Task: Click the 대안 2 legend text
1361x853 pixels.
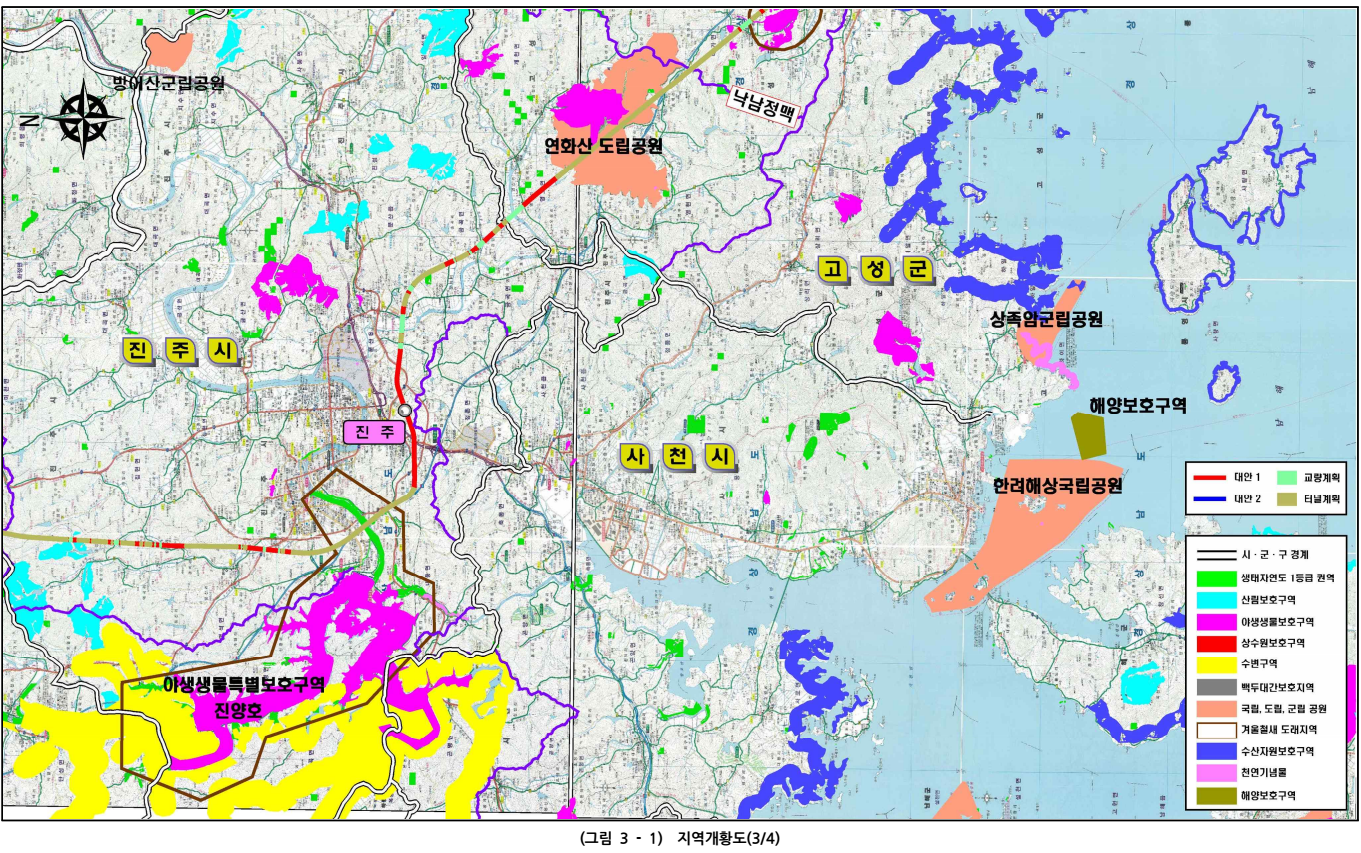Action: coord(1249,498)
